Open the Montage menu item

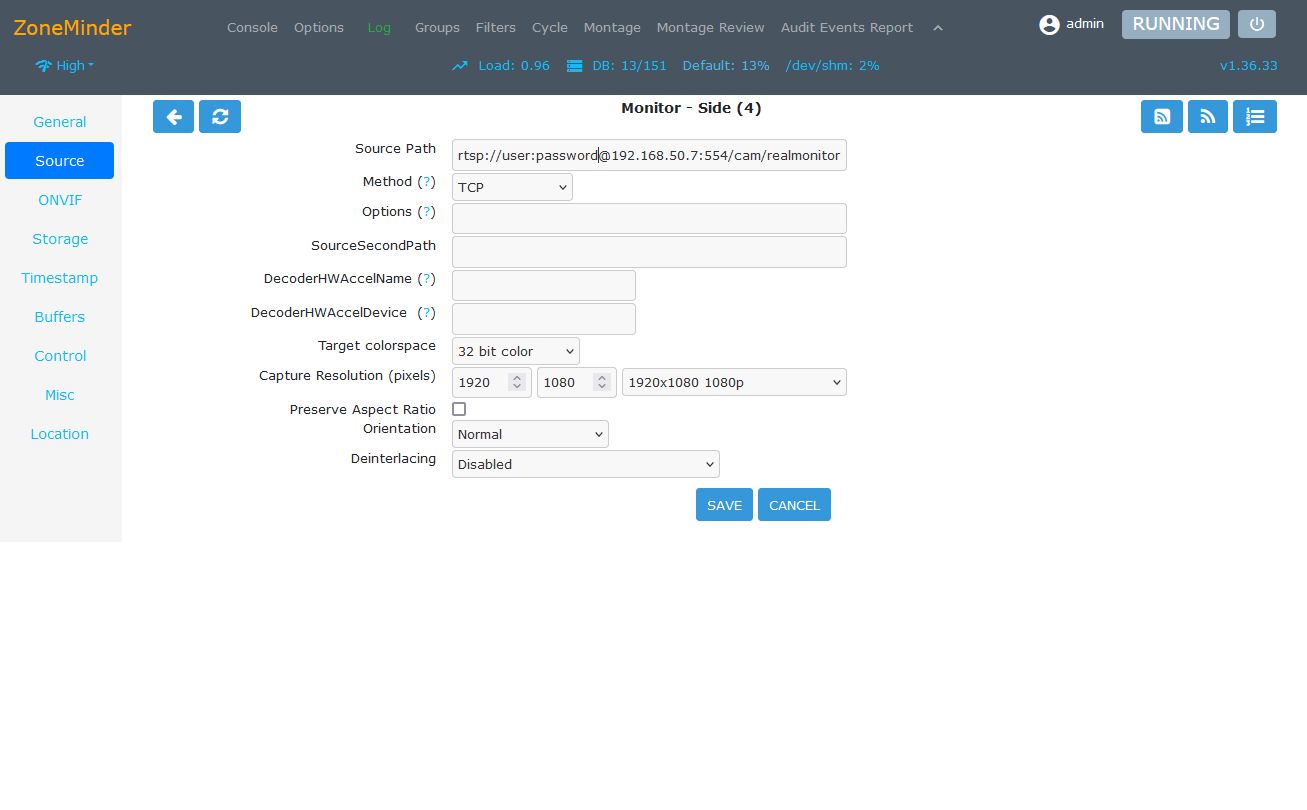pyautogui.click(x=612, y=28)
